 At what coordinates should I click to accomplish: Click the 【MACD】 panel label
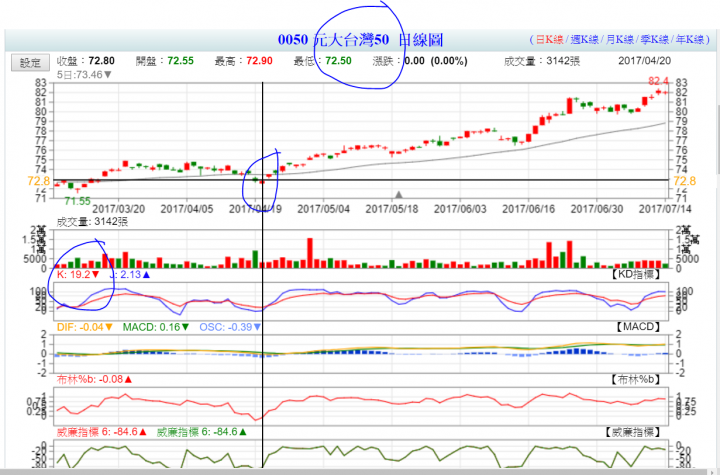pos(638,327)
